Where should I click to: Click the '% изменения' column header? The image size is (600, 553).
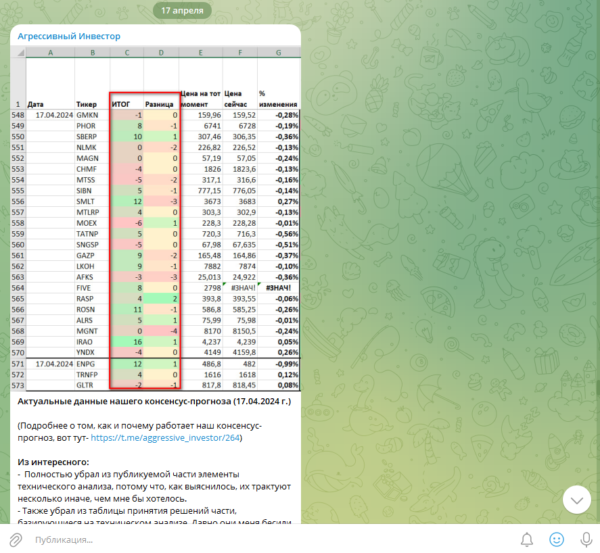pyautogui.click(x=278, y=99)
